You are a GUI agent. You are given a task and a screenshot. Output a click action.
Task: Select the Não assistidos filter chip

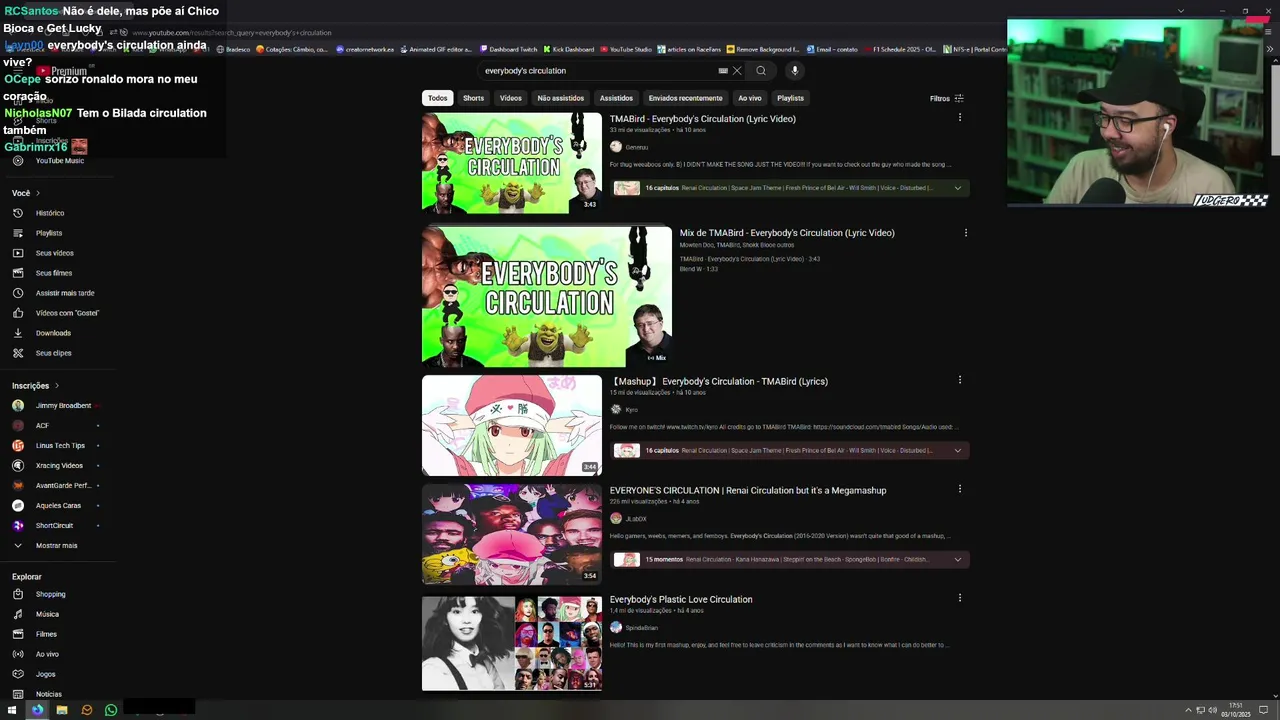[560, 98]
